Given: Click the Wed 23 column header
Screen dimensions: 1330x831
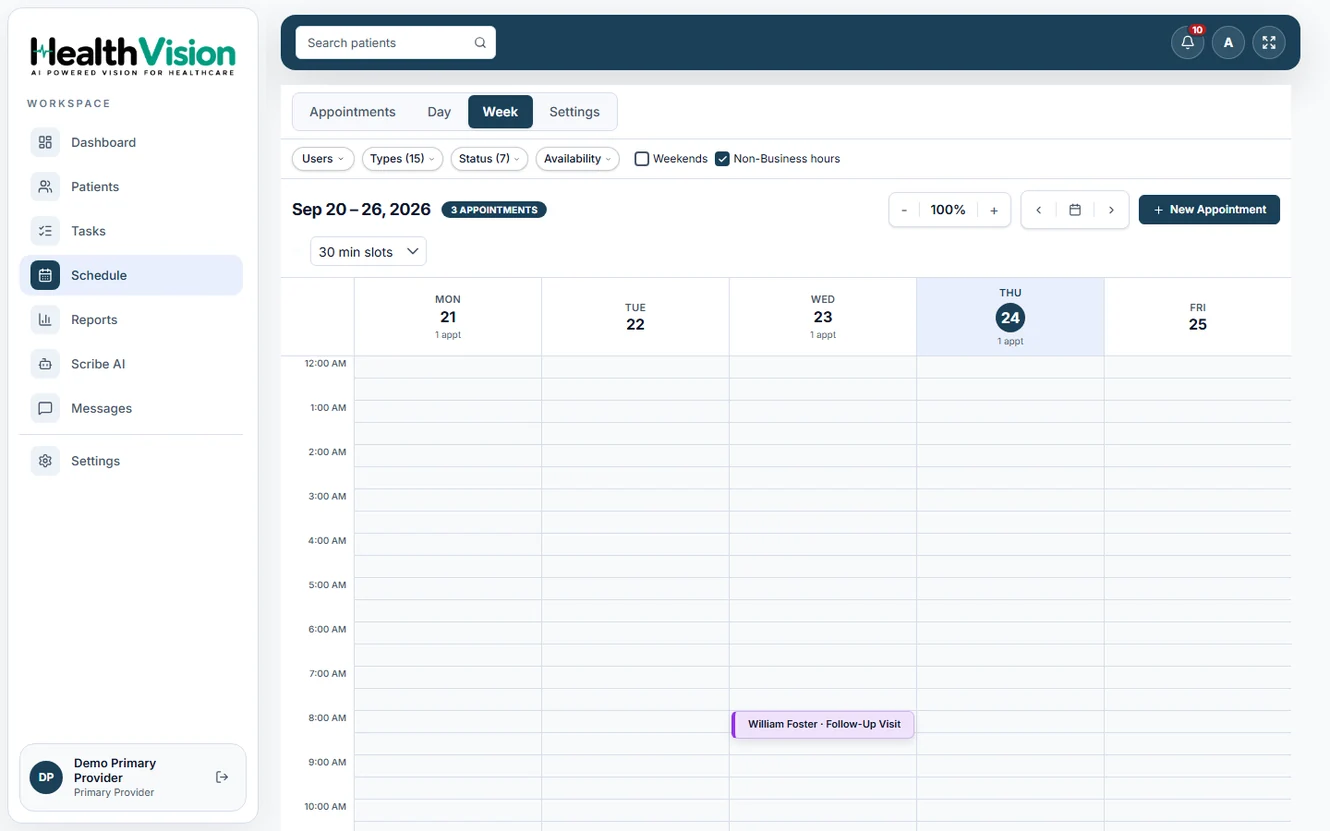Looking at the screenshot, I should [x=823, y=316].
